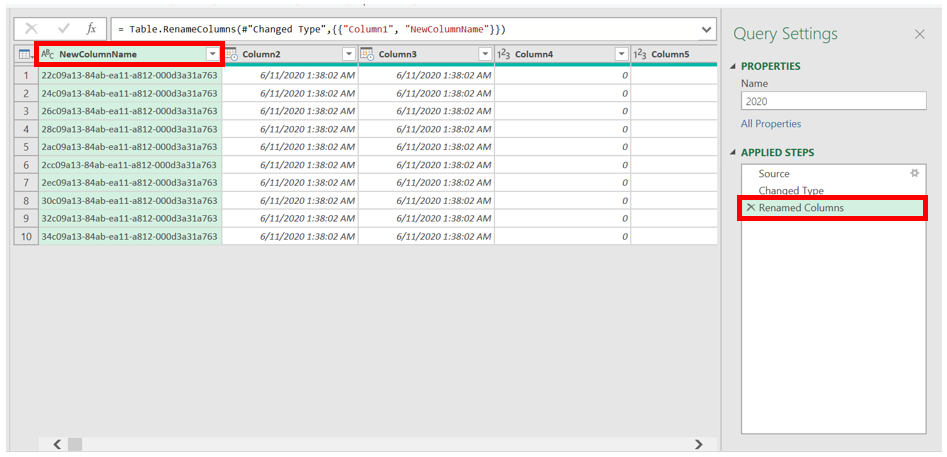The image size is (947, 457).
Task: Close the Query Settings pane
Action: pos(919,34)
